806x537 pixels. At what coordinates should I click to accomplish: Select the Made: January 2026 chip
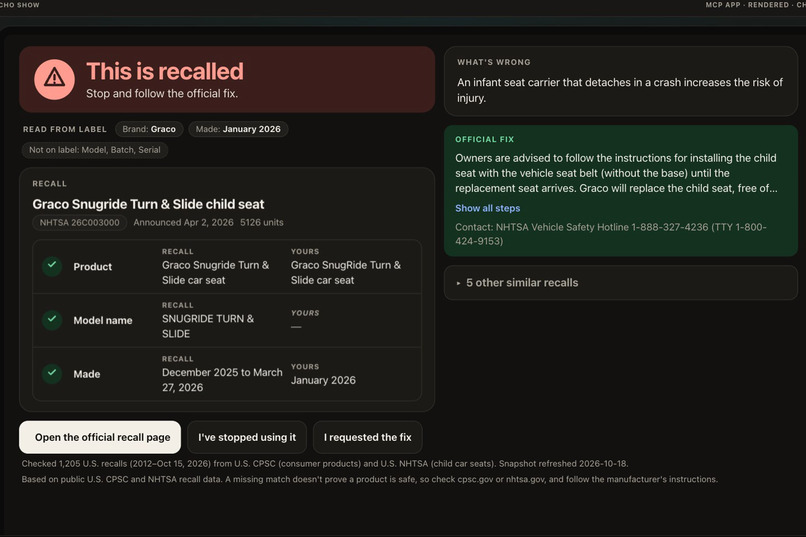coord(238,129)
